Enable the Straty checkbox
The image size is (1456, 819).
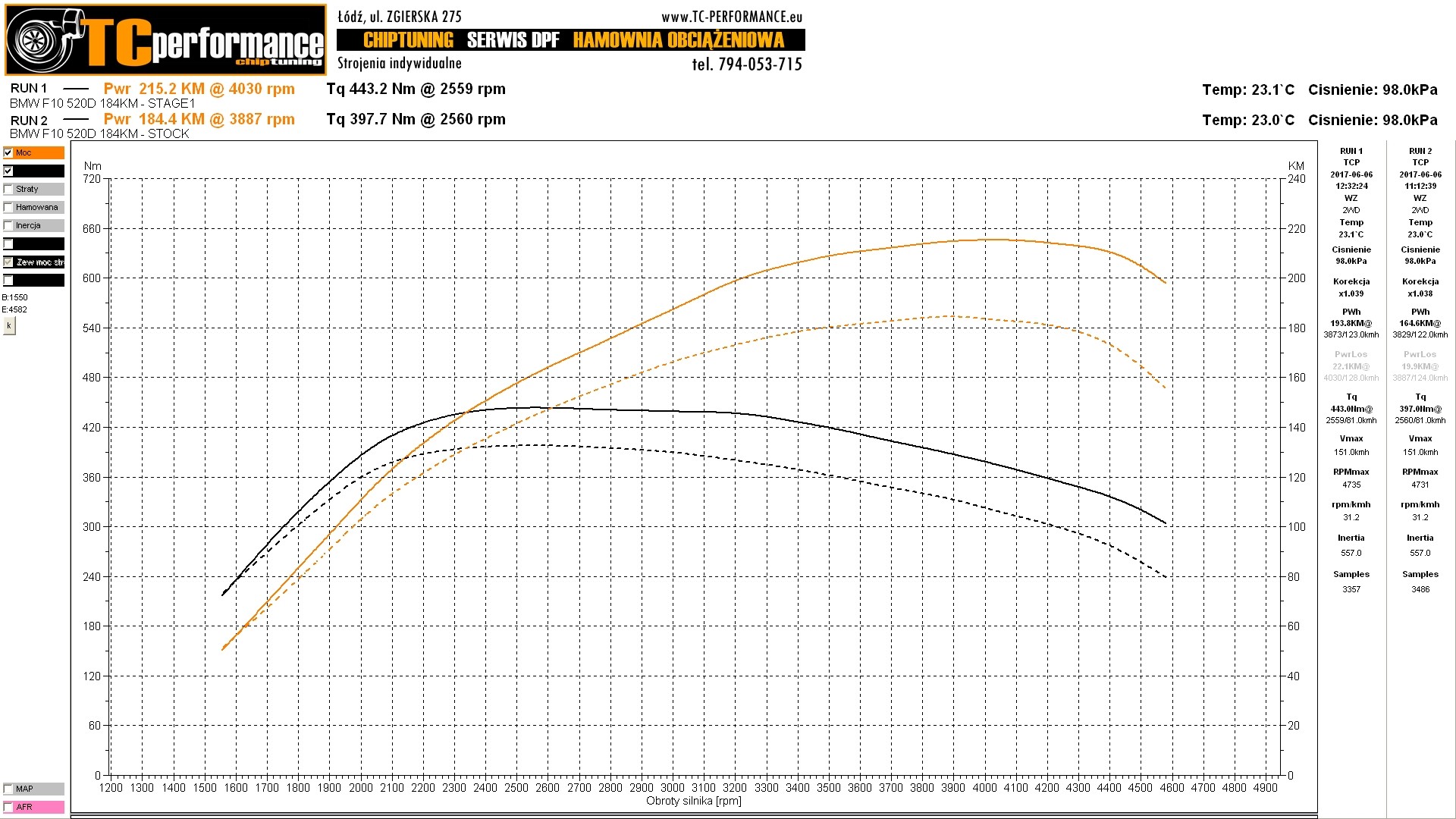pyautogui.click(x=8, y=189)
